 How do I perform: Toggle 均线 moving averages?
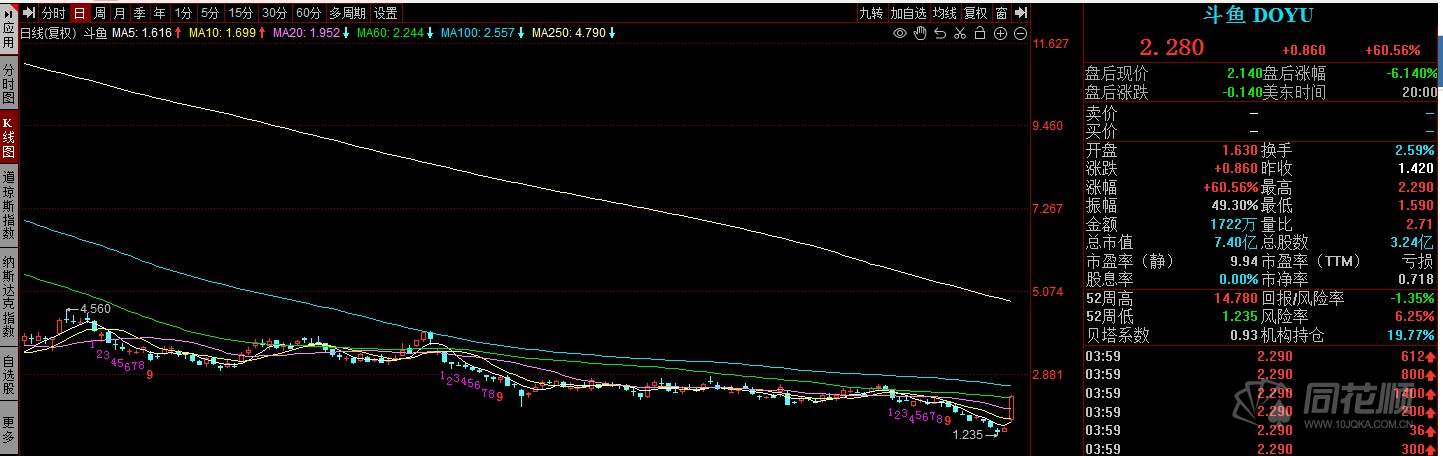(x=945, y=13)
